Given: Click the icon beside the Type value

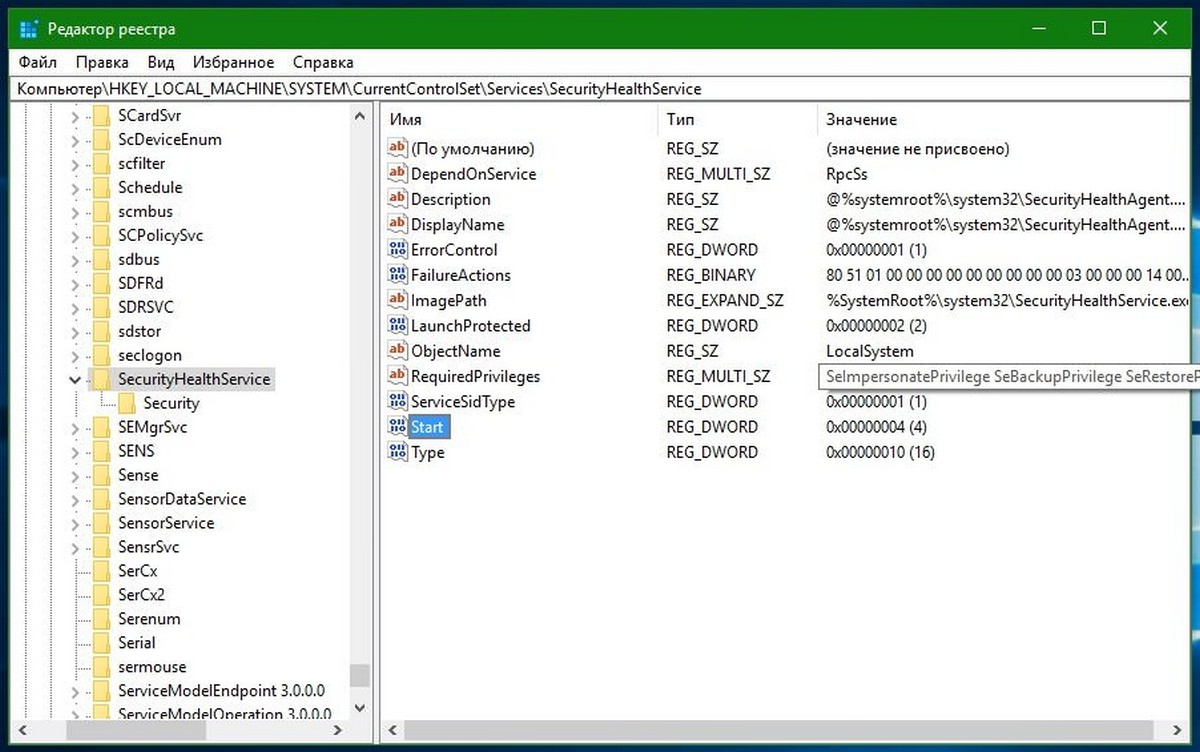Looking at the screenshot, I should click(x=397, y=452).
